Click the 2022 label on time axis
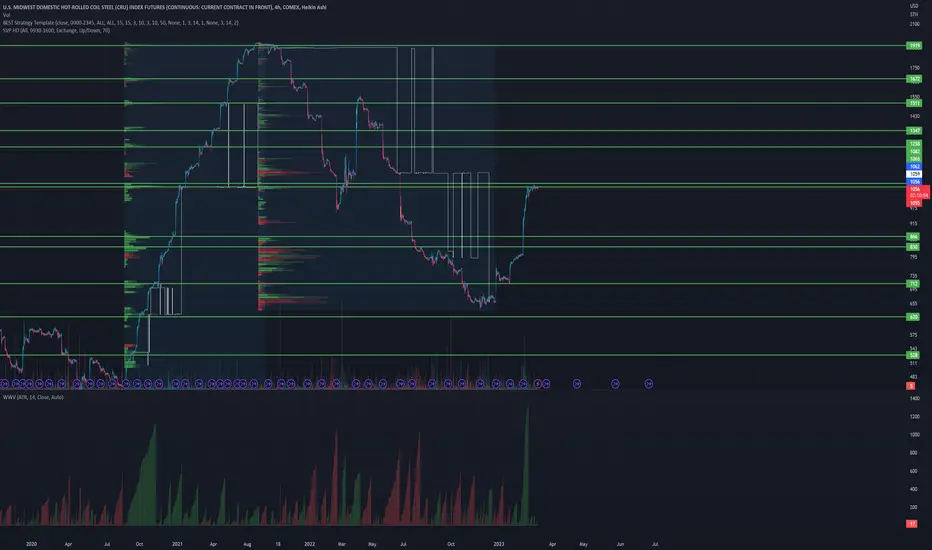Viewport: 932px width, 550px height. [x=310, y=544]
